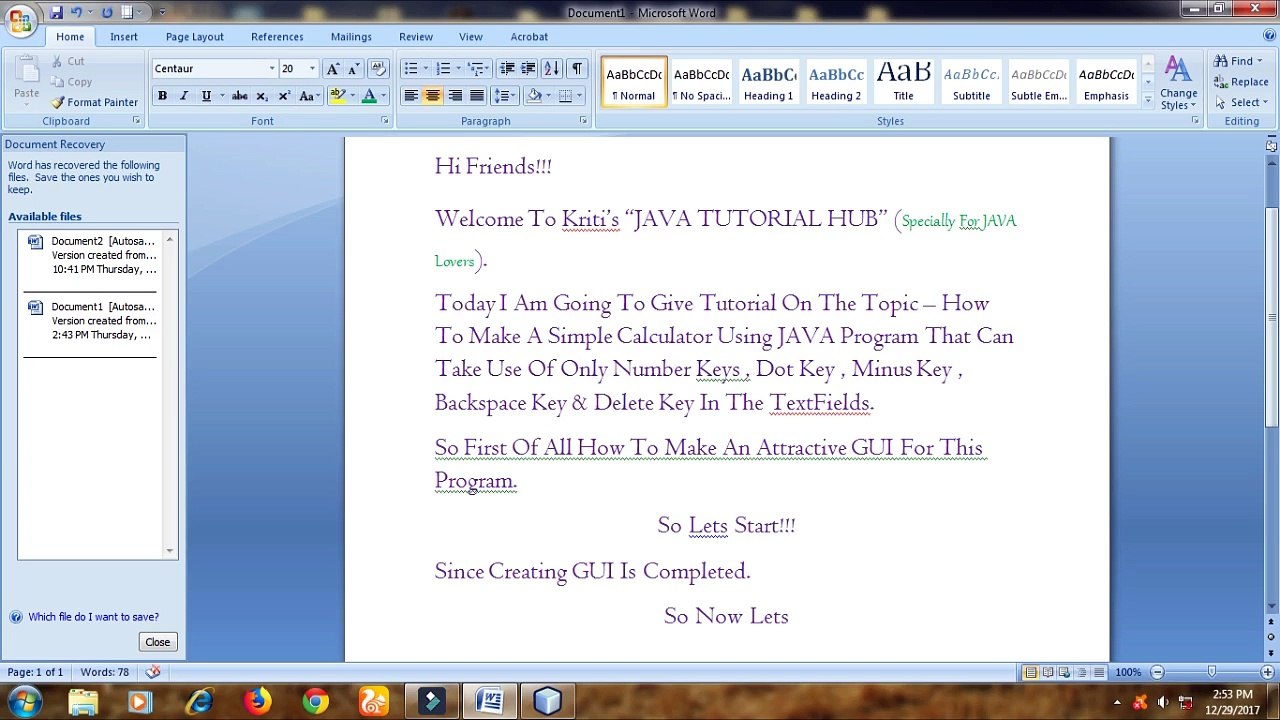This screenshot has width=1280, height=720.
Task: Open the Change Case dropdown
Action: [x=309, y=96]
